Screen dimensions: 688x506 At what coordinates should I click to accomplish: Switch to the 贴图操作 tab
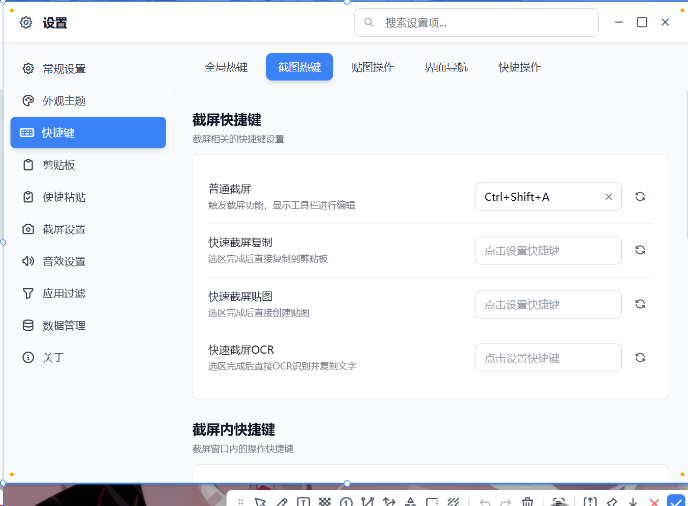point(373,67)
